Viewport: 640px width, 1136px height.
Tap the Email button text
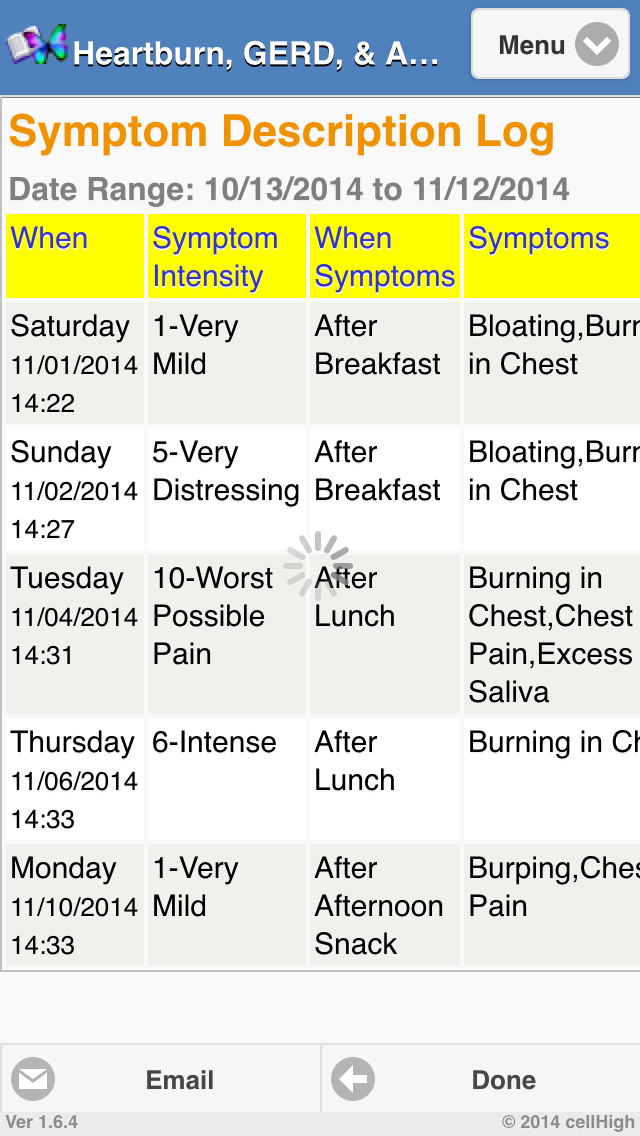pos(180,1080)
